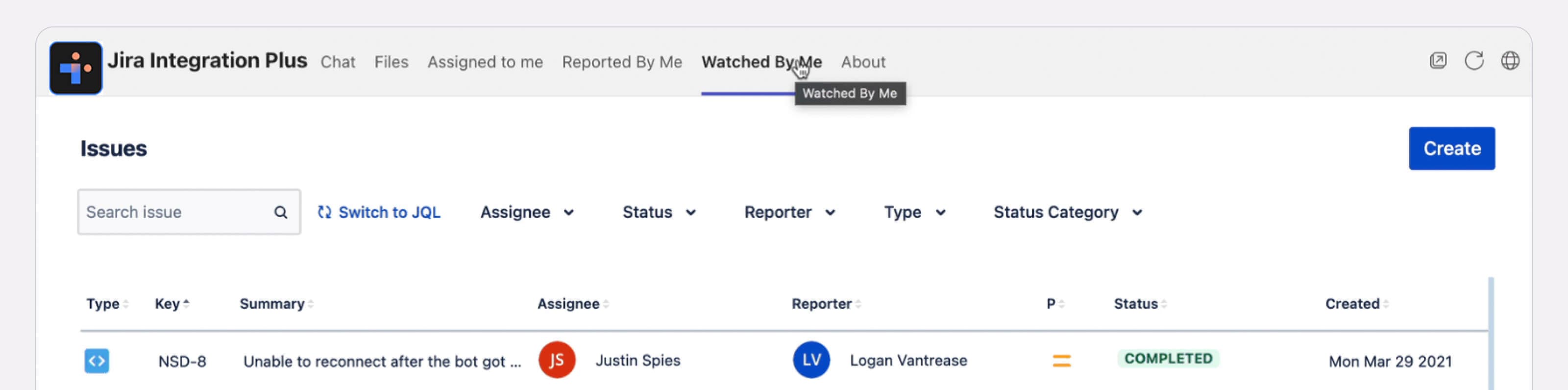Click the Issues heading

tap(113, 148)
